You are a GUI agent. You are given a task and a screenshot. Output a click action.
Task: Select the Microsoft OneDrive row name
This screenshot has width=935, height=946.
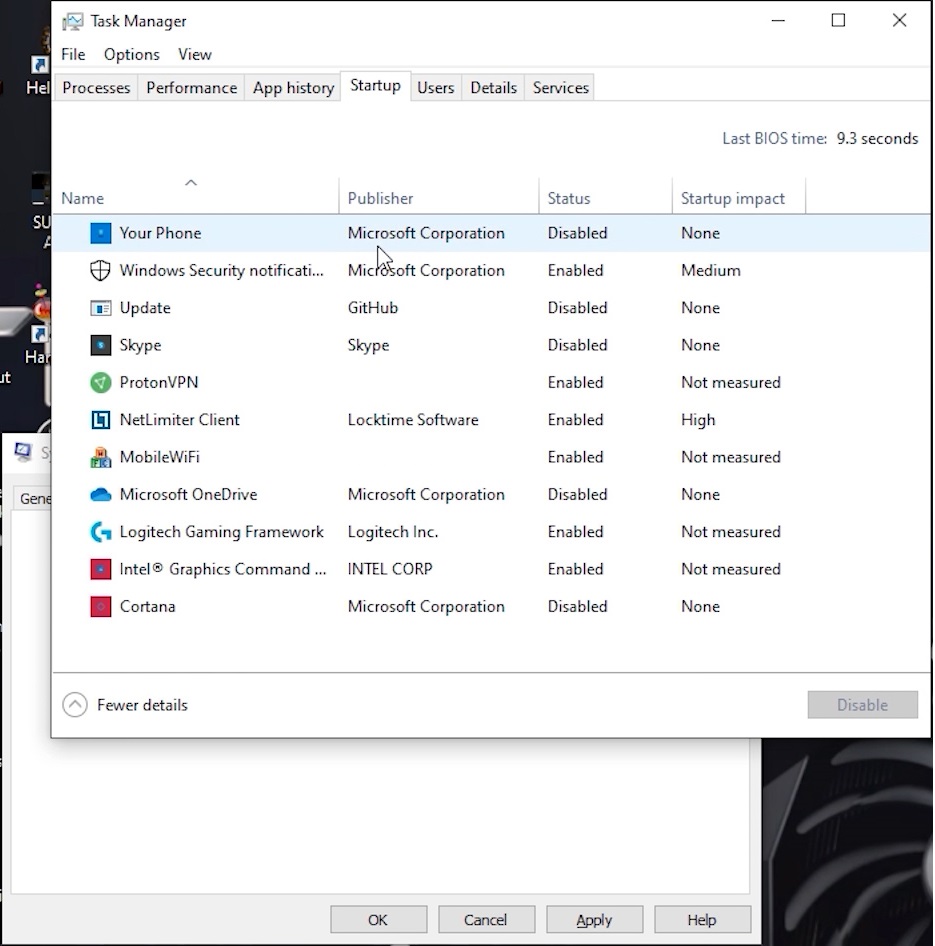click(x=188, y=495)
